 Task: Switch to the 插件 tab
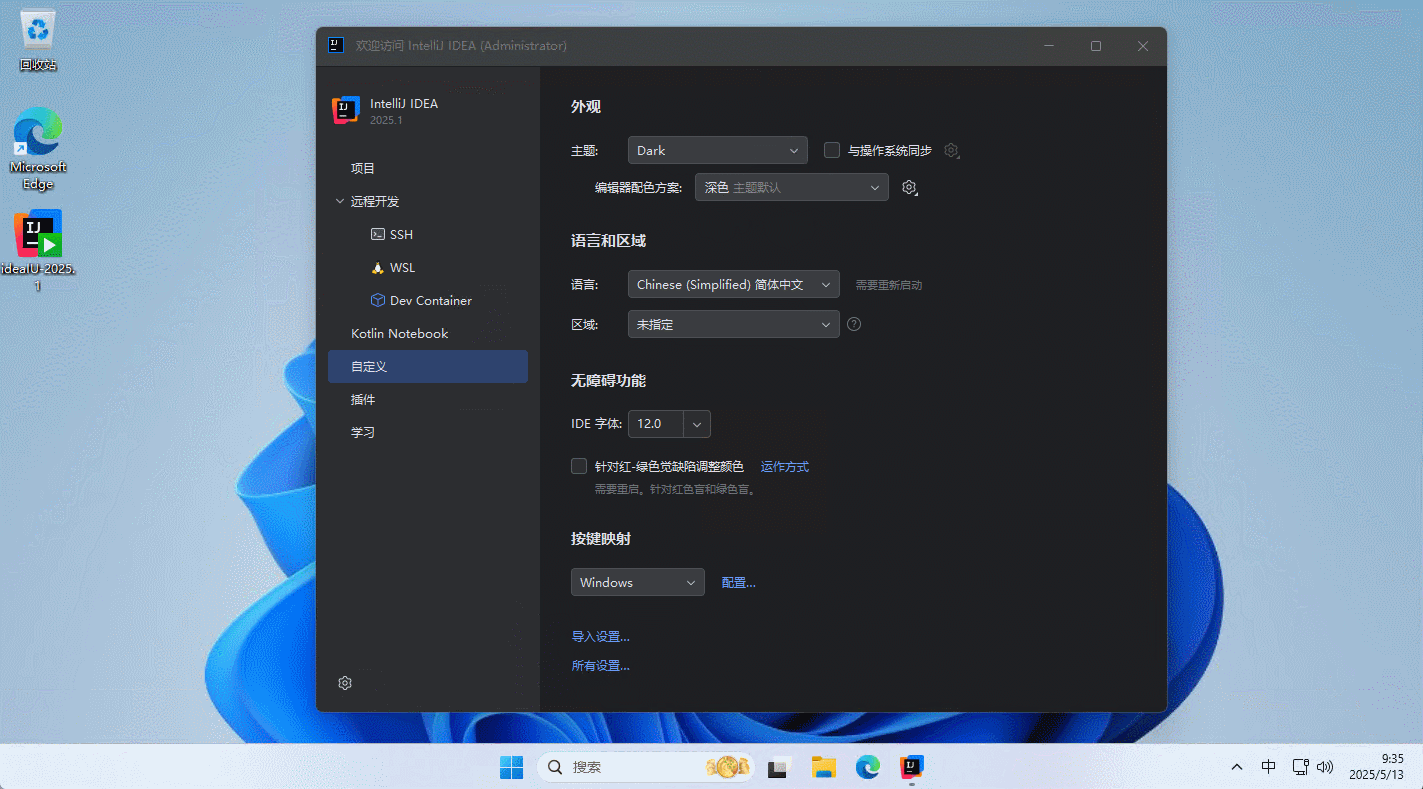tap(363, 400)
